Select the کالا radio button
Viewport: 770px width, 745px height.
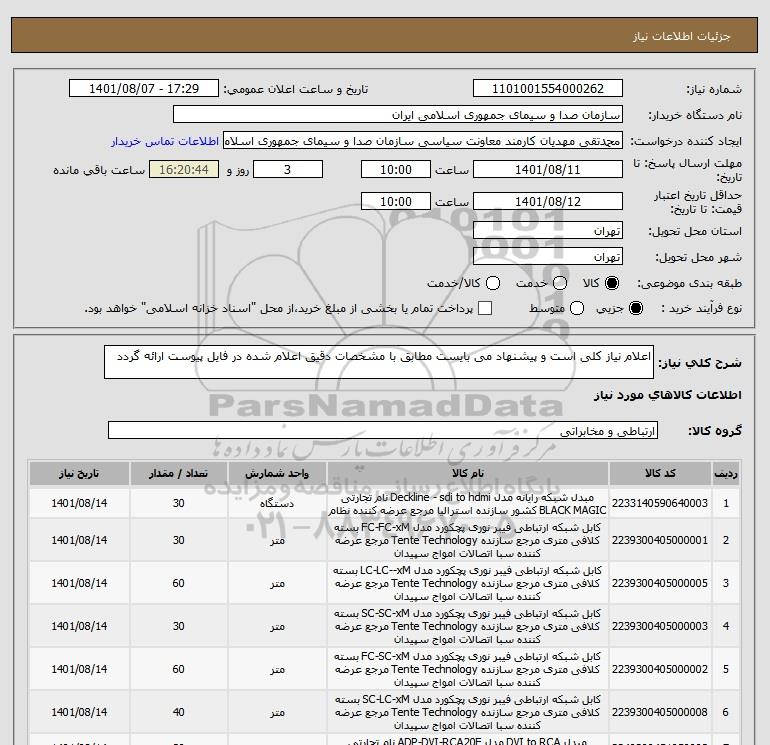tap(612, 283)
